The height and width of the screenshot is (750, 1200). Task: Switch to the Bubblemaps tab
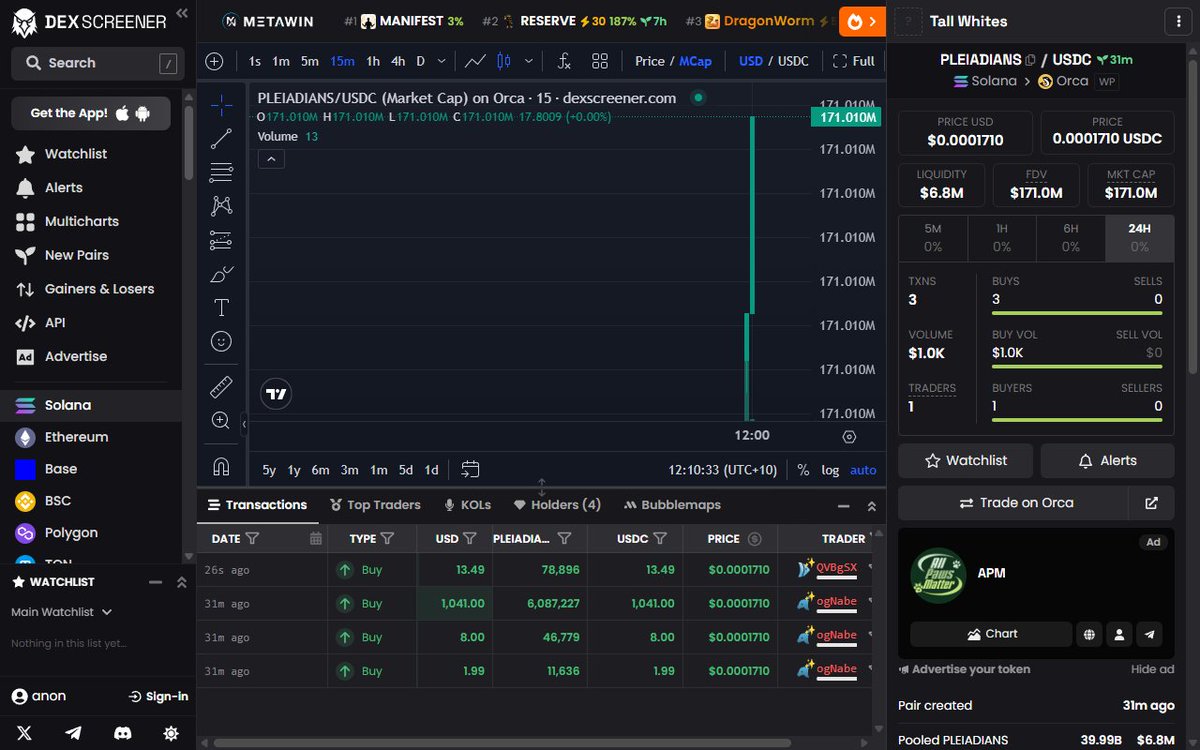click(x=672, y=505)
